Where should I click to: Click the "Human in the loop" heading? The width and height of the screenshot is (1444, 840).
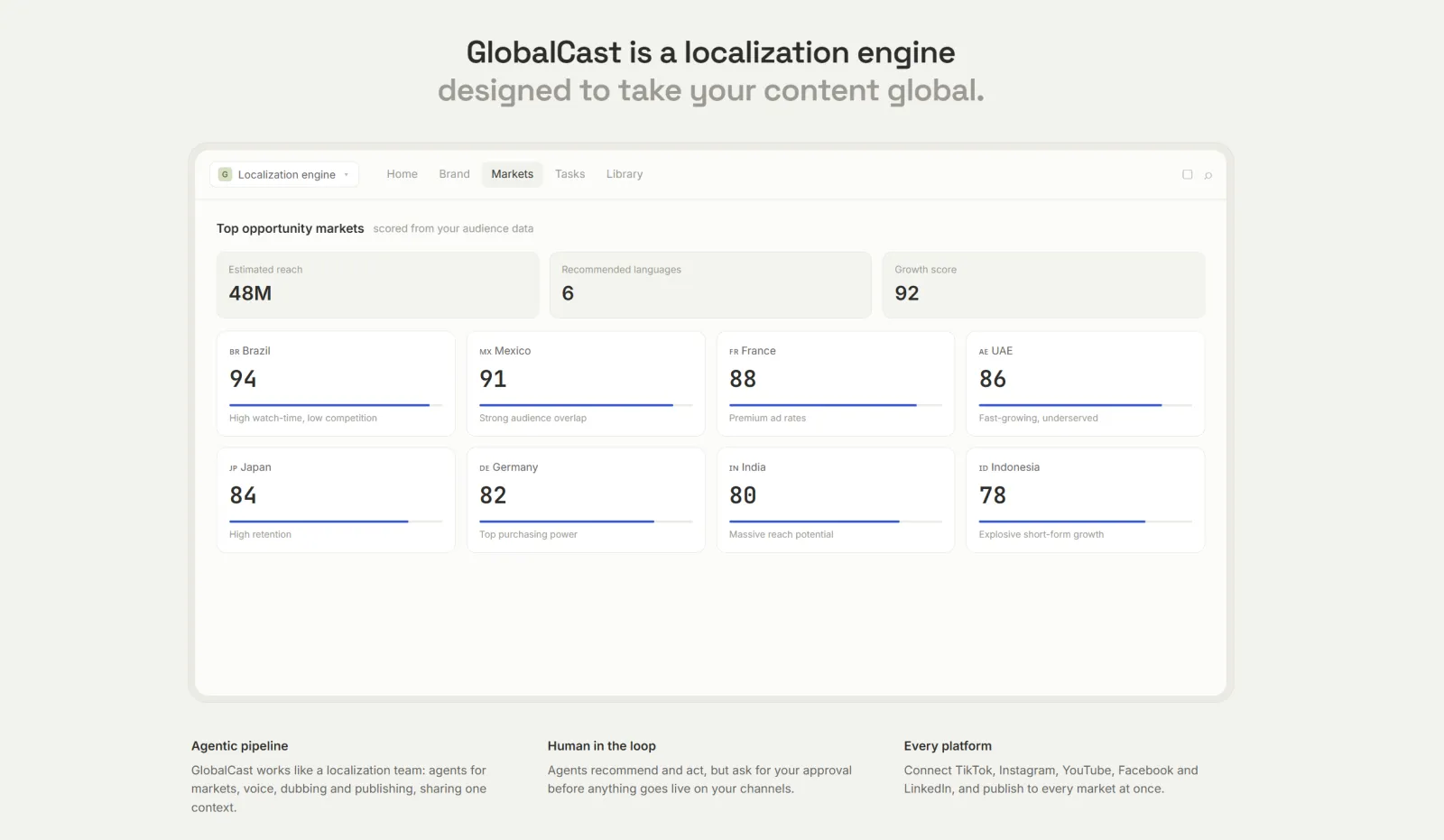pyautogui.click(x=601, y=746)
